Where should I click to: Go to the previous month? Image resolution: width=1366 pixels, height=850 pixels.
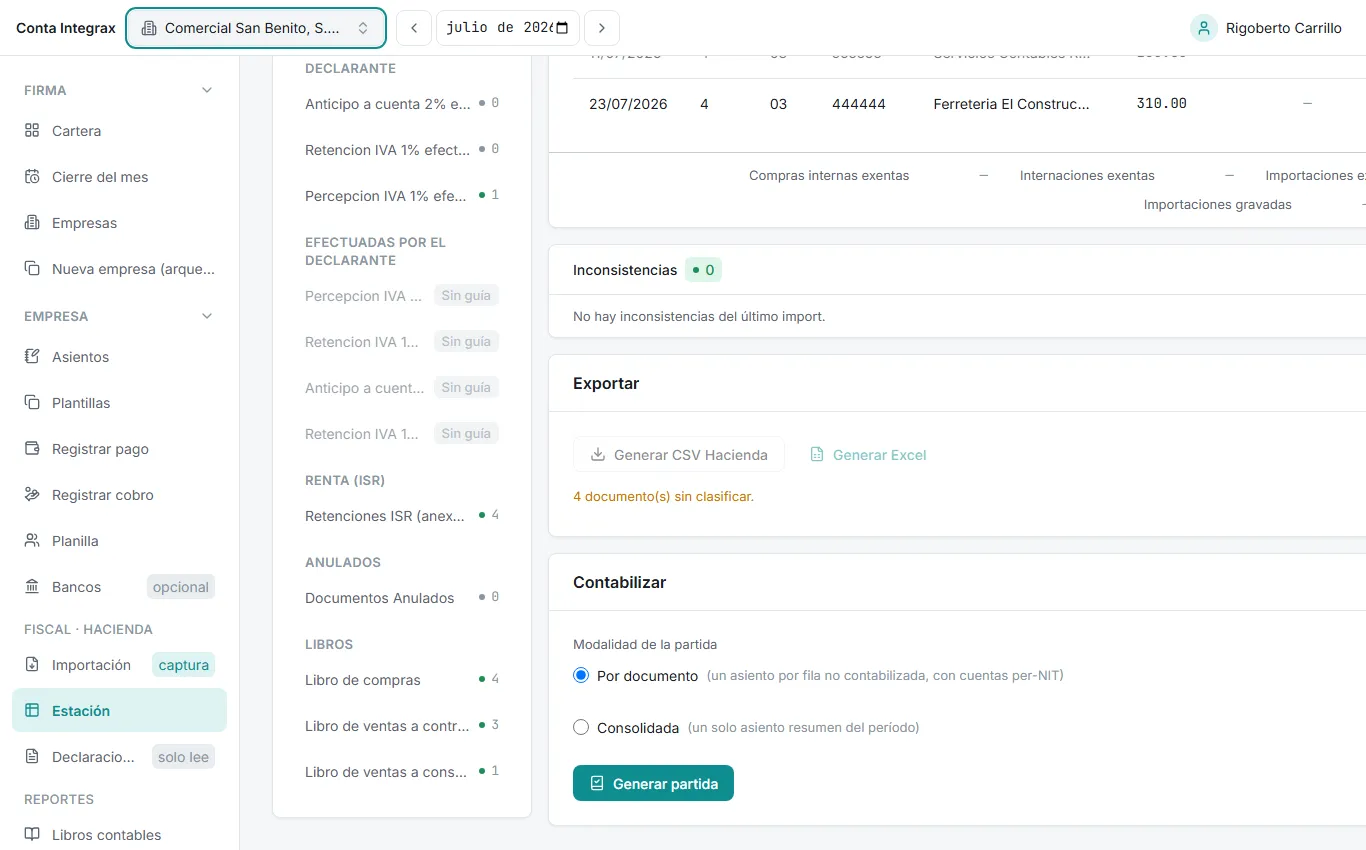[x=414, y=28]
